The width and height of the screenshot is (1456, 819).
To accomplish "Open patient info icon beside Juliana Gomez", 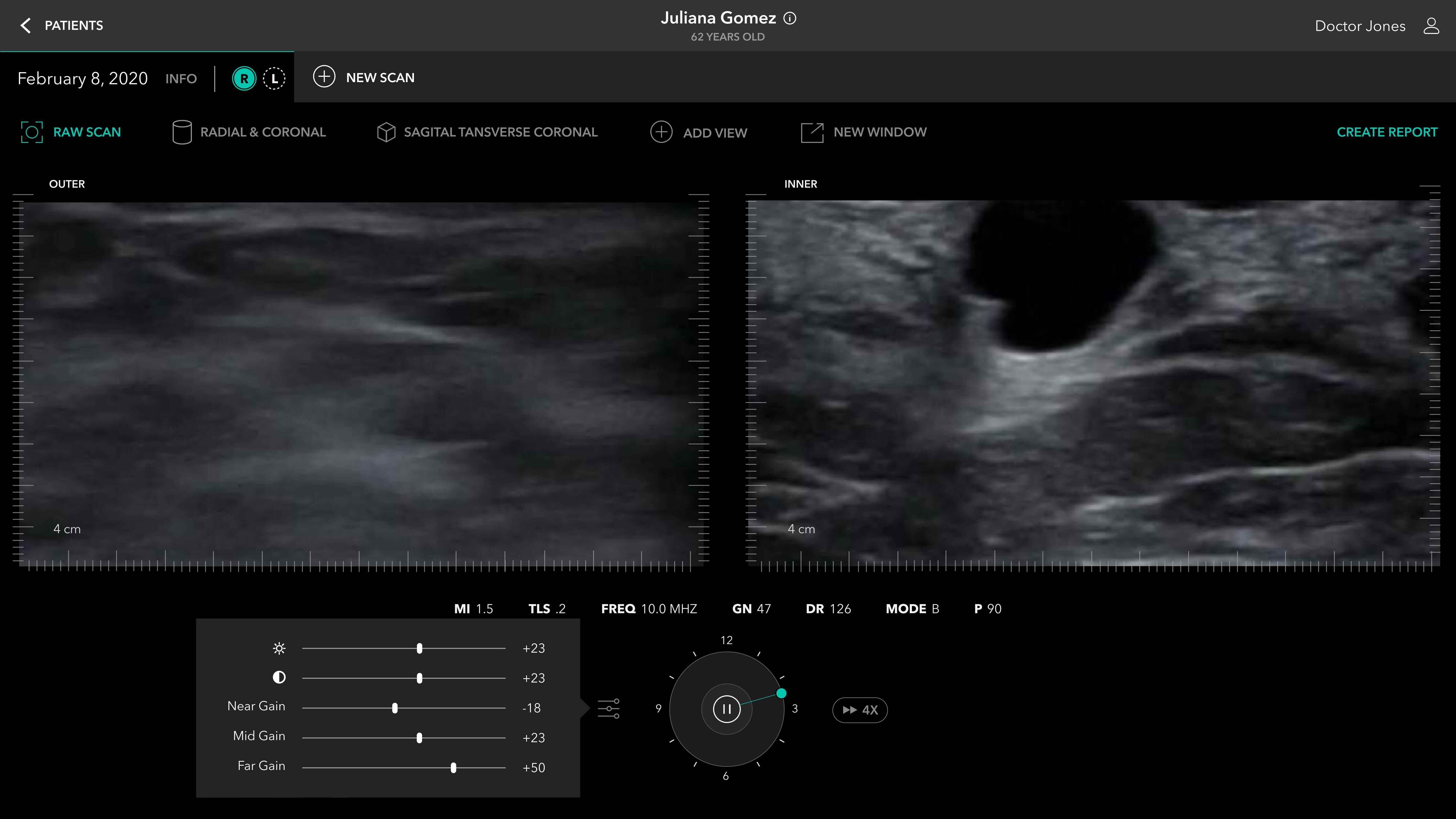I will pos(790,18).
